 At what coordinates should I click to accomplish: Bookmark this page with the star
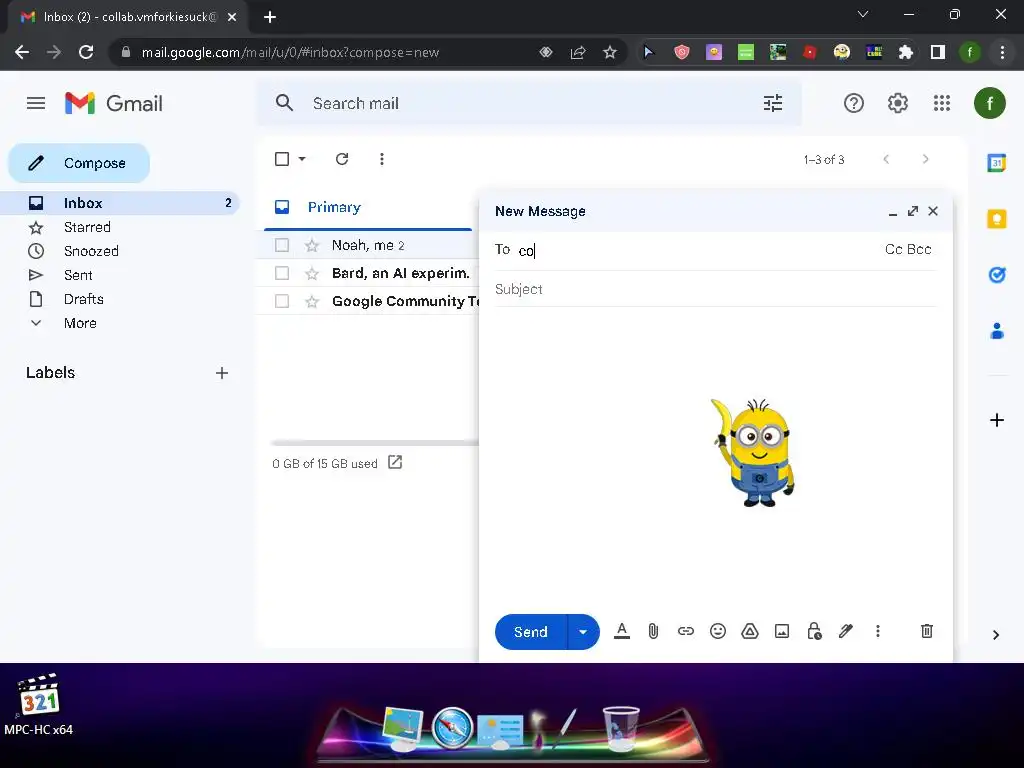point(609,52)
